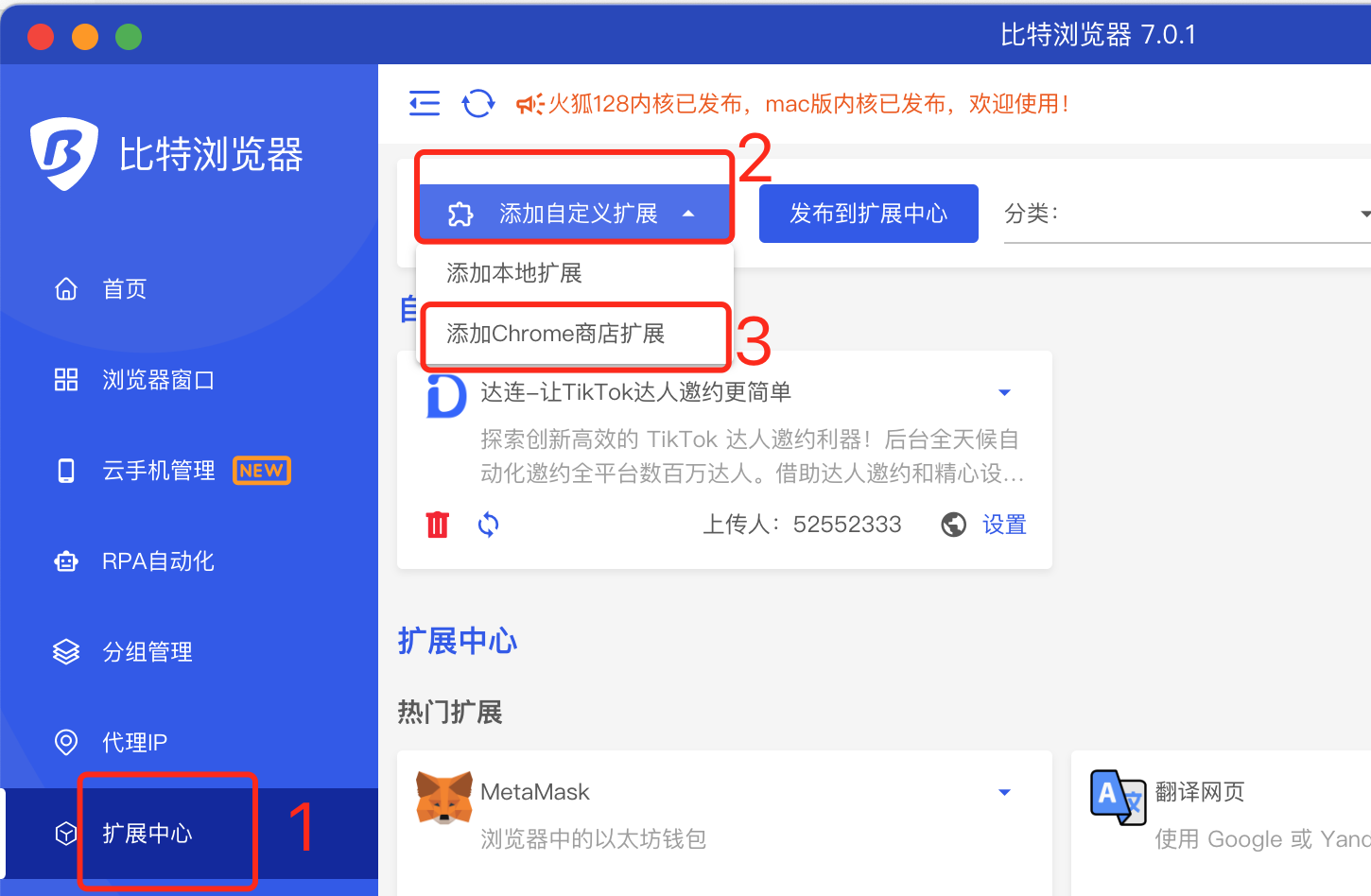Expand the 达连 extension card arrow
The width and height of the screenshot is (1371, 896).
click(x=1005, y=392)
